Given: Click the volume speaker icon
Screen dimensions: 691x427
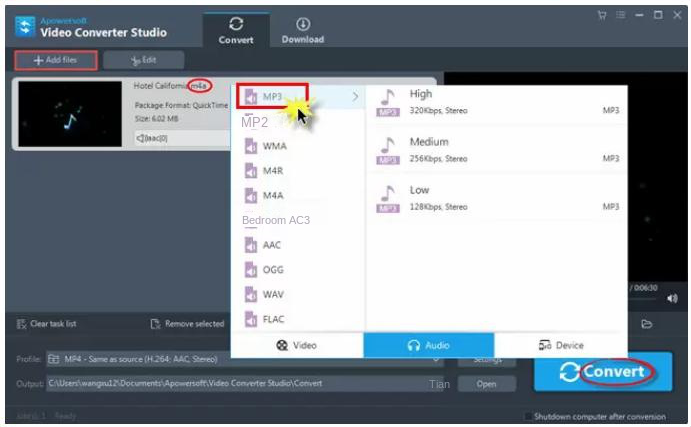Looking at the screenshot, I should (672, 299).
